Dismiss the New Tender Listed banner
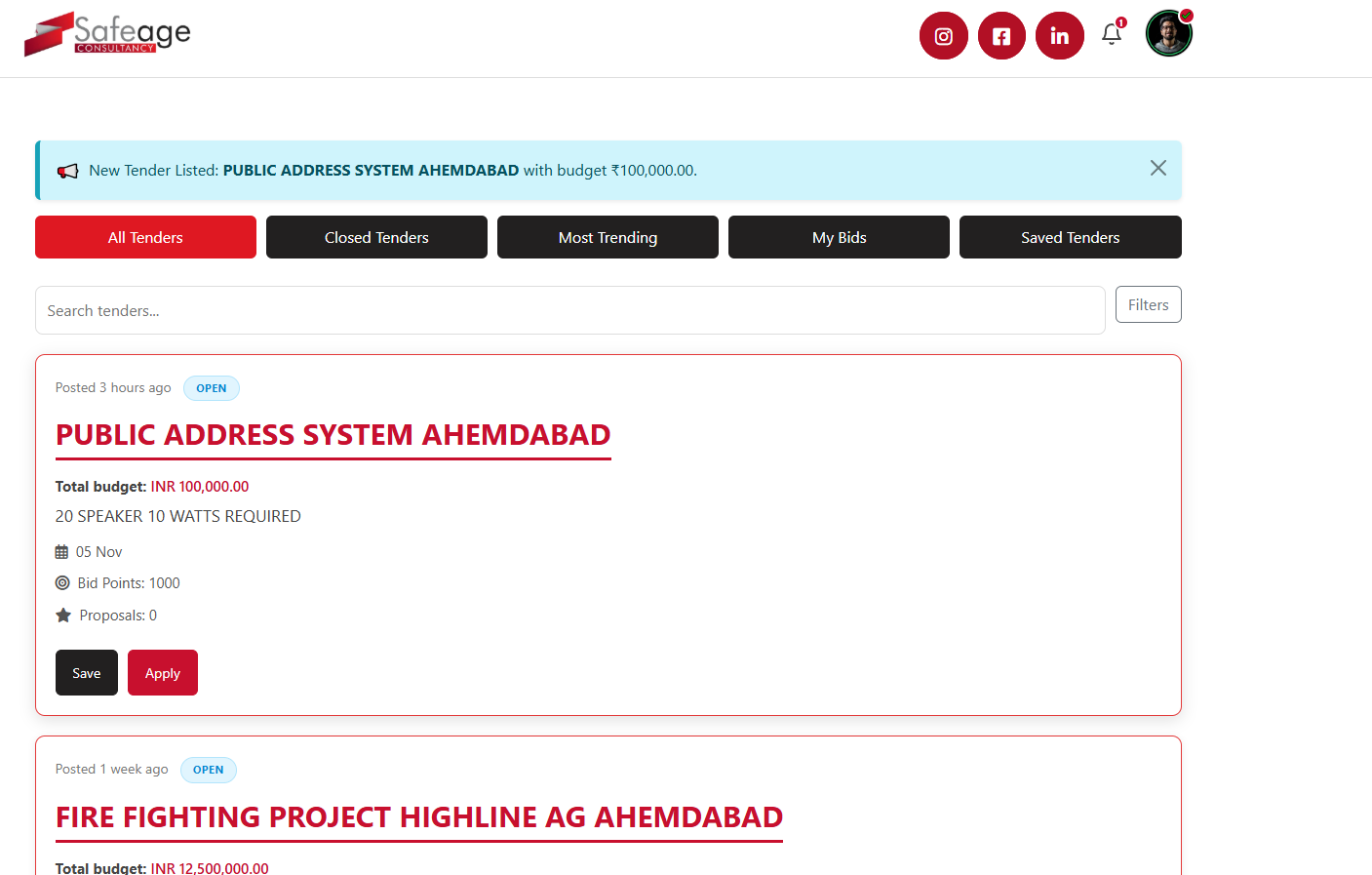1372x875 pixels. pyautogui.click(x=1157, y=168)
